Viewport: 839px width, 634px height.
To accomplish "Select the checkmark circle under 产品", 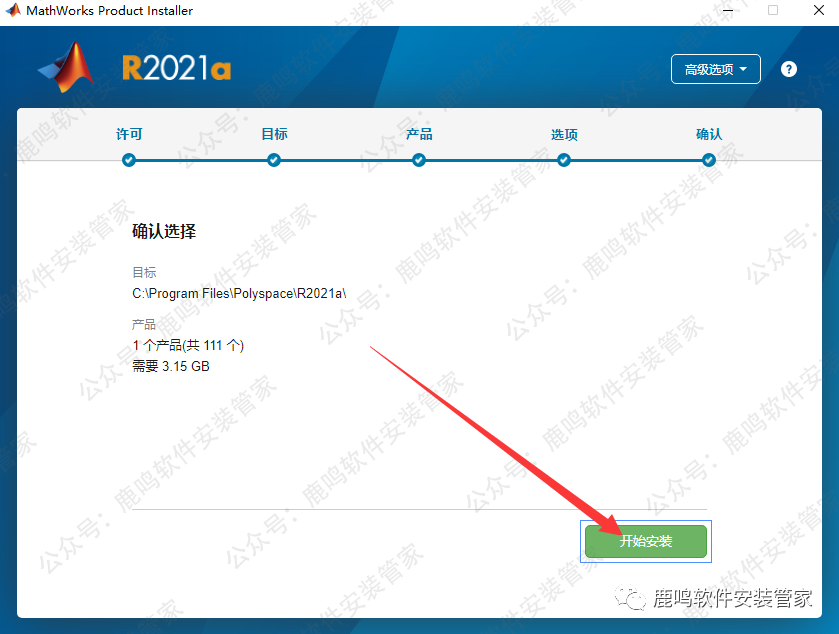I will pyautogui.click(x=419, y=159).
